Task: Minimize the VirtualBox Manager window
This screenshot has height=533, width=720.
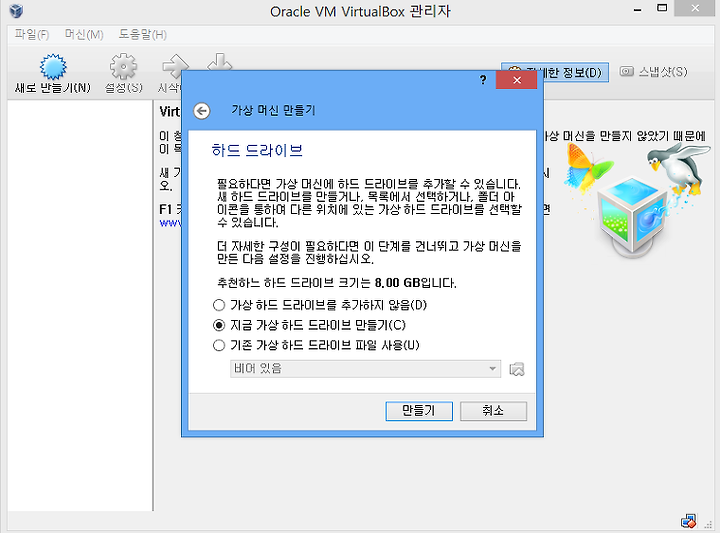Action: (637, 9)
